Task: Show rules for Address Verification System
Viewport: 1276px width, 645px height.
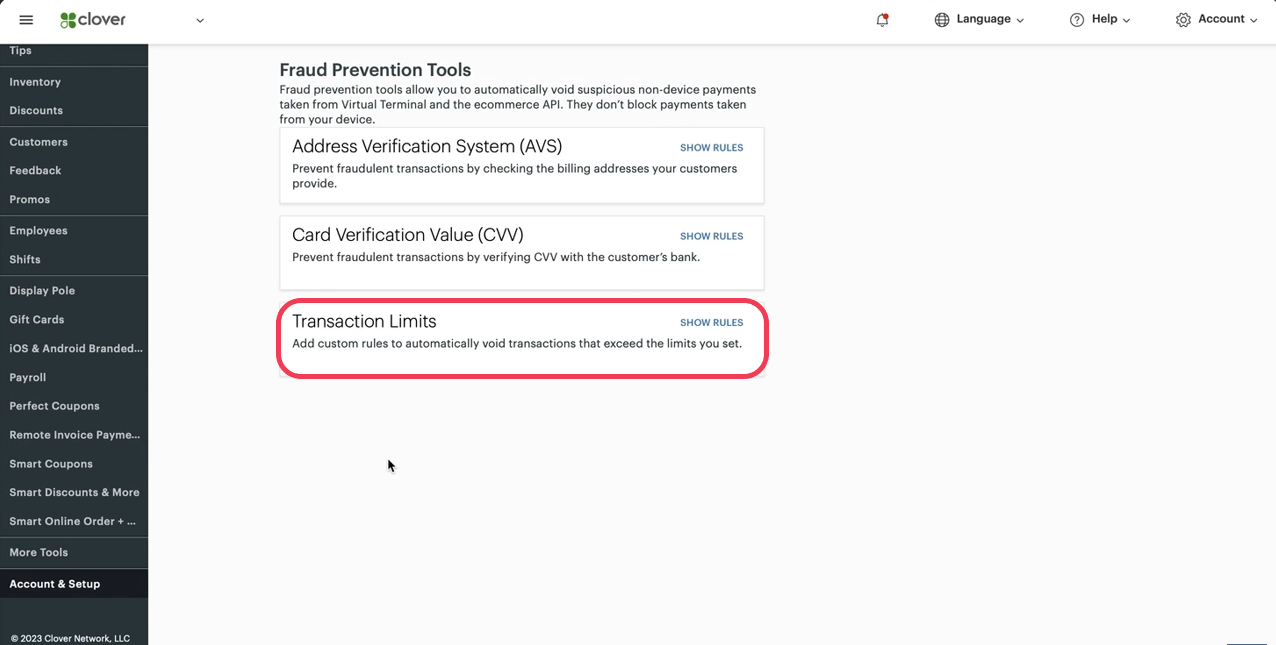Action: tap(711, 148)
